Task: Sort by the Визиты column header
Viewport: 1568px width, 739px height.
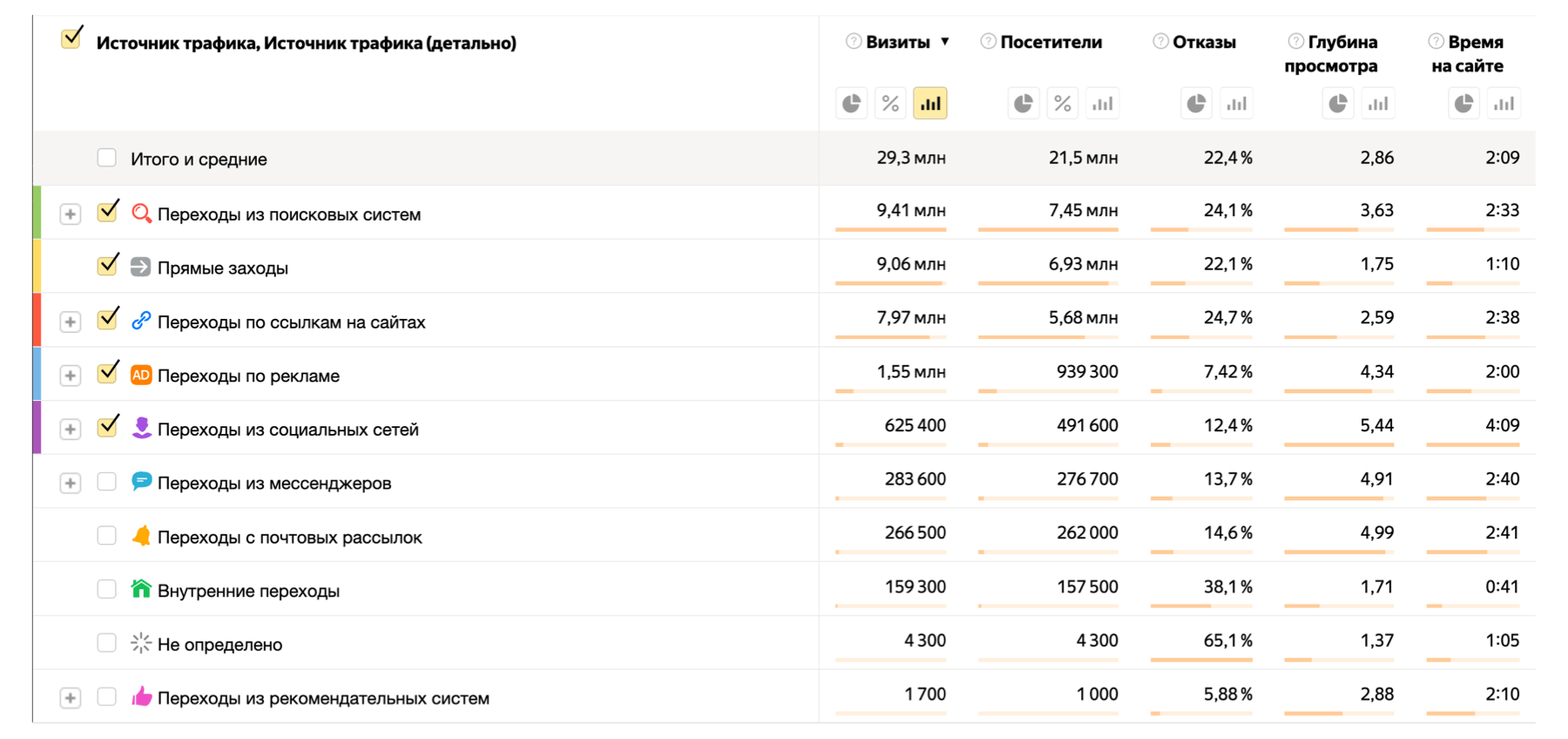Action: [x=898, y=42]
